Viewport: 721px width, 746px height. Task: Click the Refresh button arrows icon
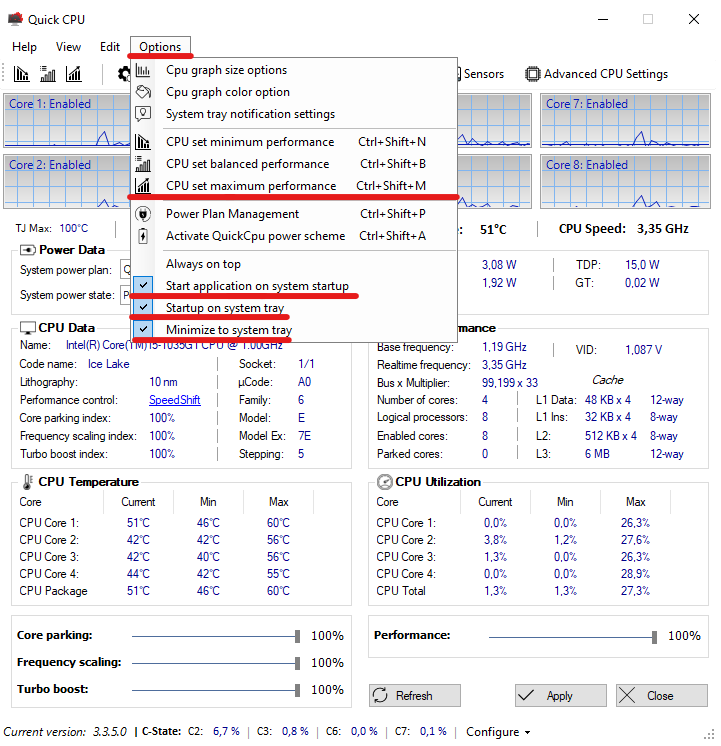tap(380, 696)
